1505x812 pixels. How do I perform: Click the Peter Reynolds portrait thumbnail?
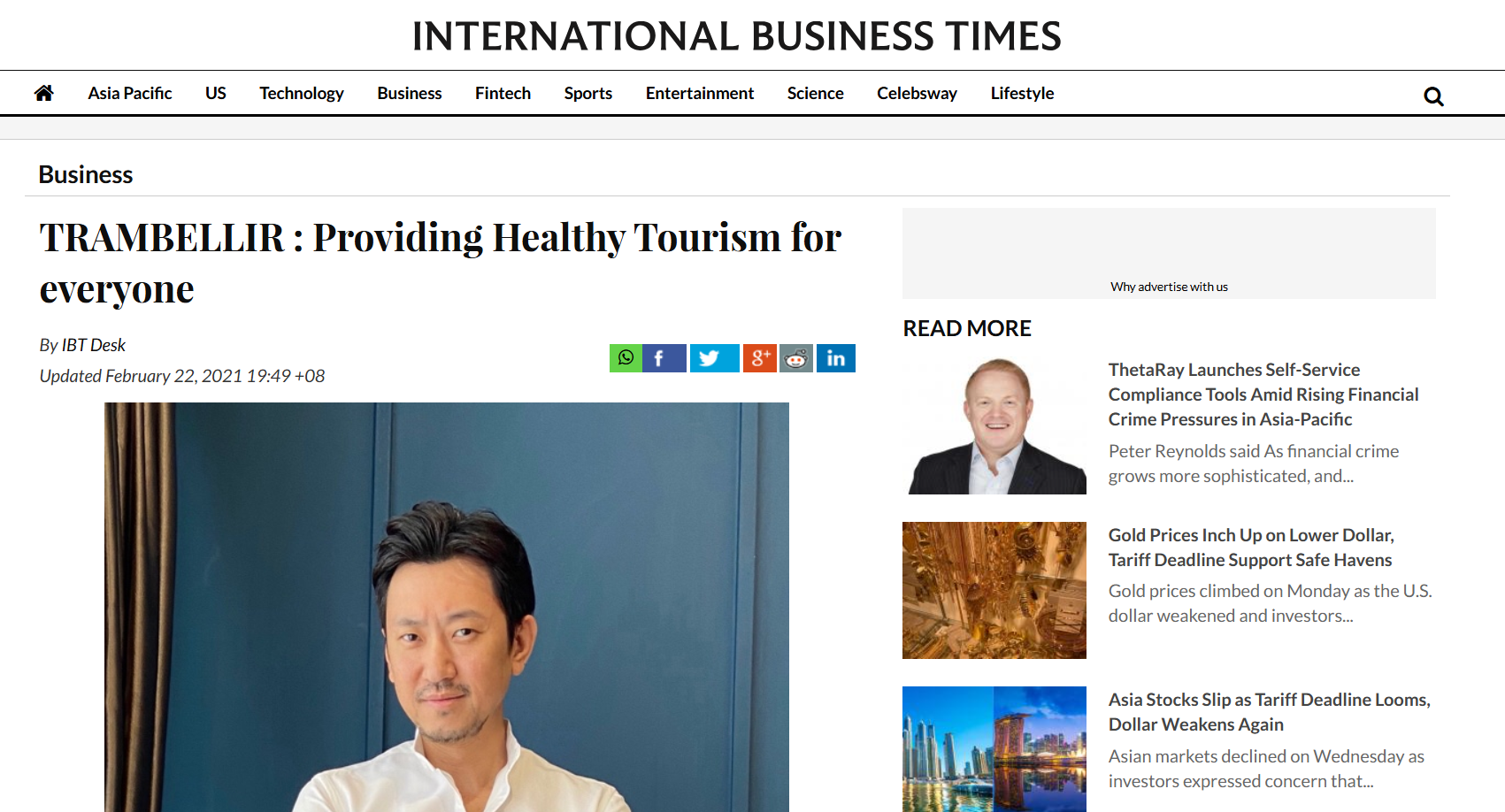[x=994, y=425]
